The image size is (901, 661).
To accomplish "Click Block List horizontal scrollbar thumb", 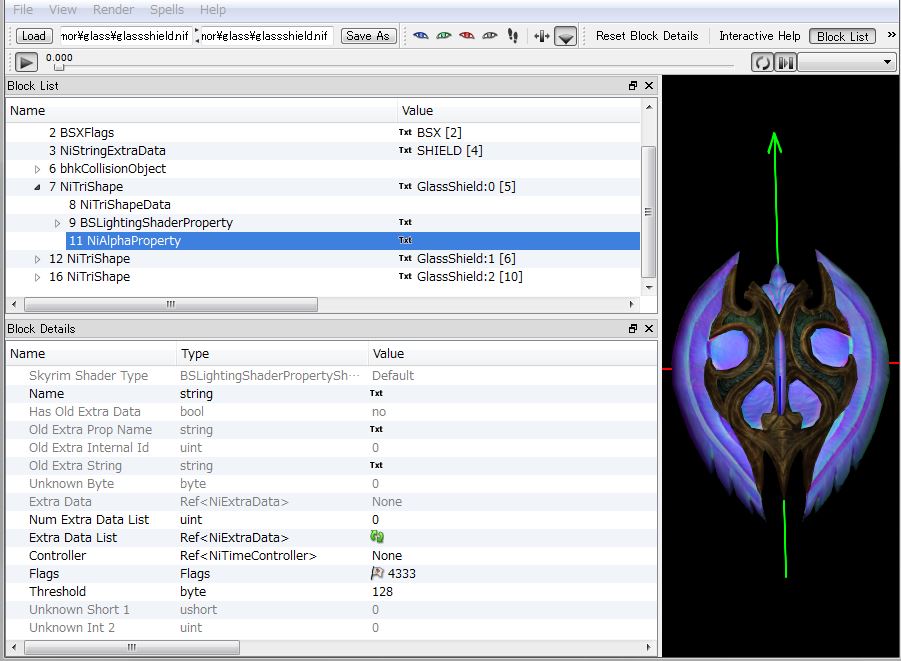I will pyautogui.click(x=171, y=304).
